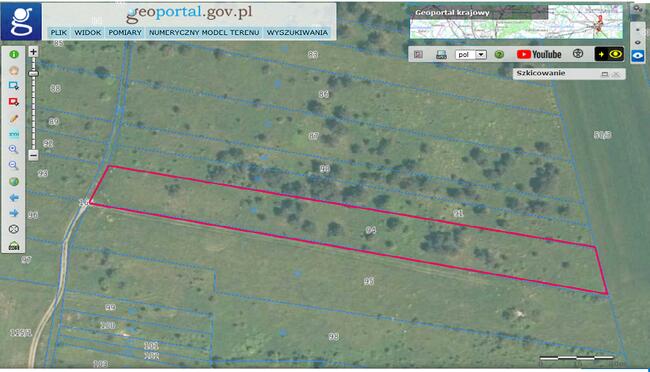Toggle the blue eye visibility button
The image size is (650, 372).
(x=638, y=56)
